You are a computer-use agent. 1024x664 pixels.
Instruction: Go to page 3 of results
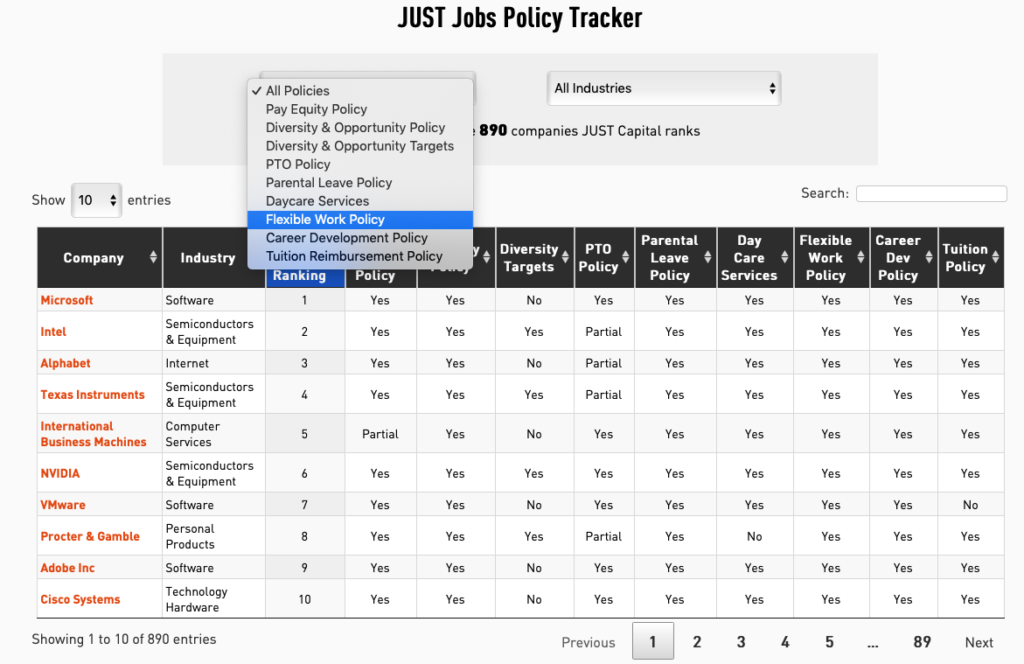(x=741, y=642)
